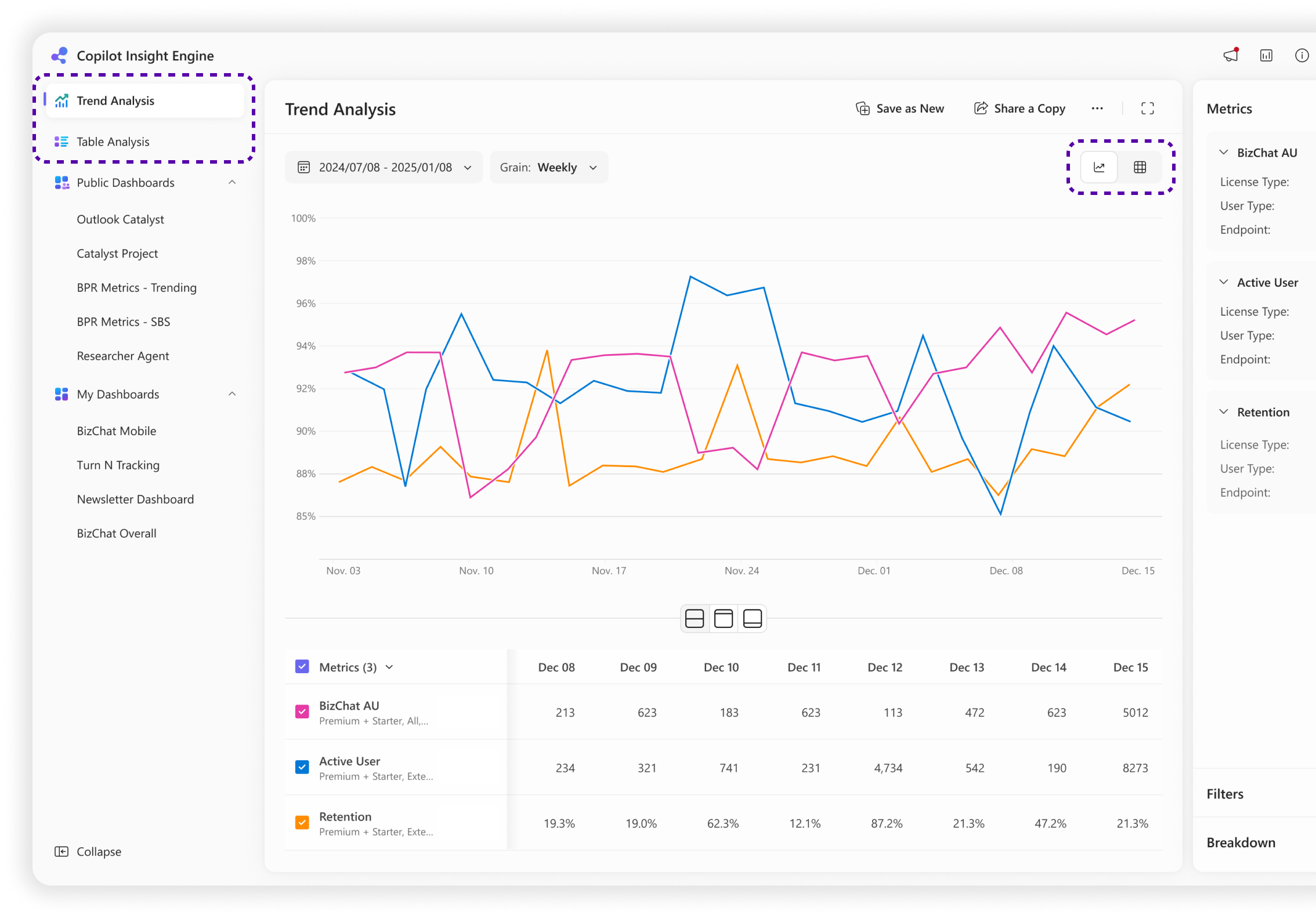The width and height of the screenshot is (1316, 918).
Task: Uncheck the Active User metric checkbox
Action: pos(302,767)
